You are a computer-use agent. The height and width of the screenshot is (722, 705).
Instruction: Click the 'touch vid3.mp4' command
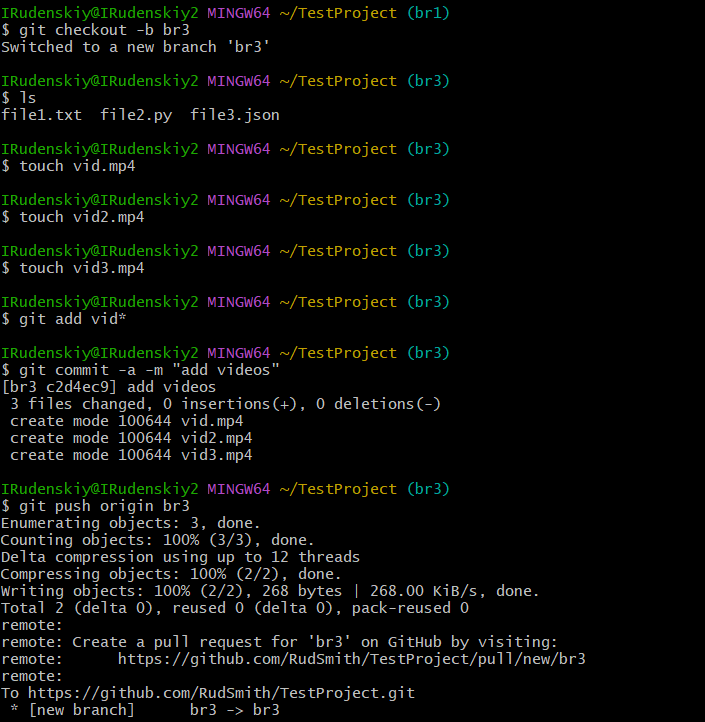[82, 268]
